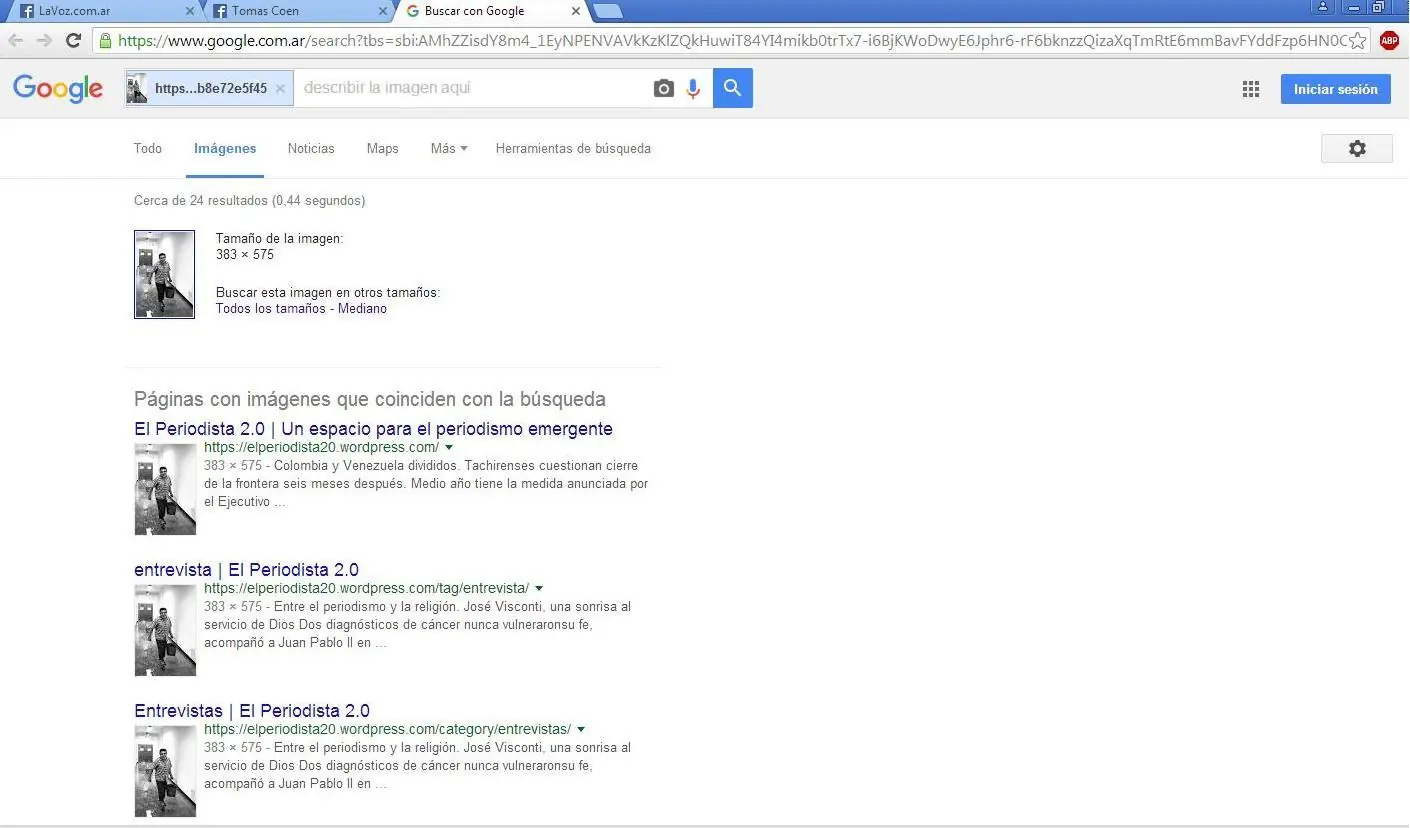
Task: Select the Buscar con Google tab
Action: click(x=490, y=11)
